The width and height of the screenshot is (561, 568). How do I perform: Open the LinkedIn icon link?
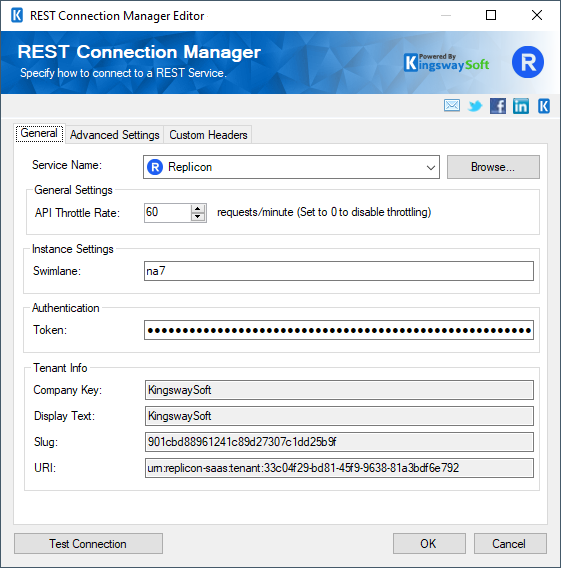(x=521, y=106)
